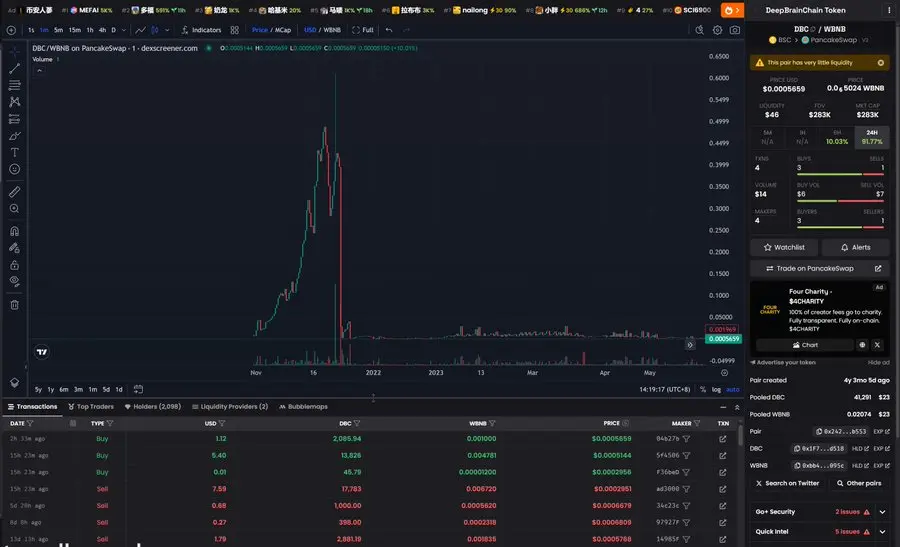Set chart range to 5y

38,389
